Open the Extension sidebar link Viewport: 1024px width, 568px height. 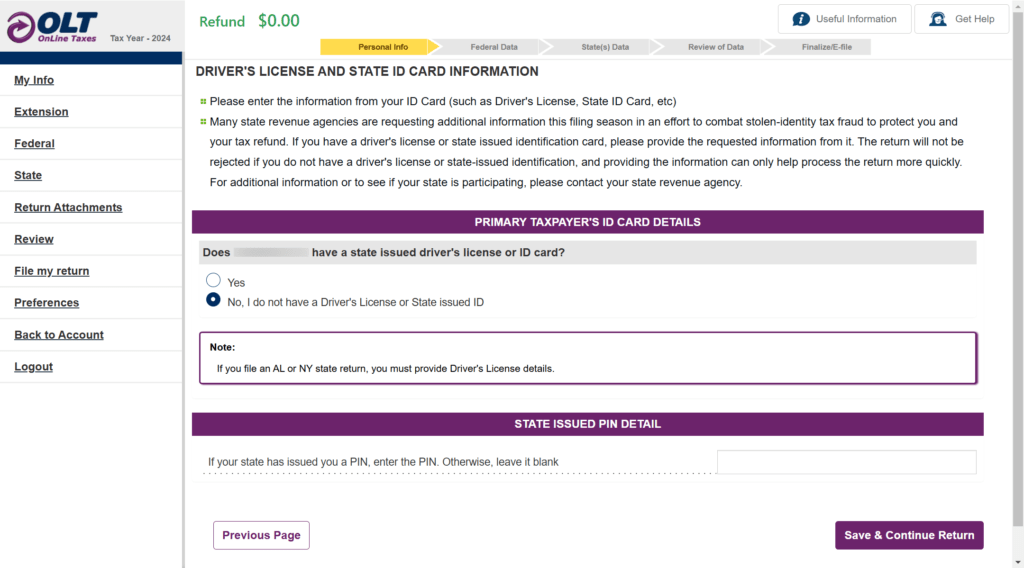[41, 112]
